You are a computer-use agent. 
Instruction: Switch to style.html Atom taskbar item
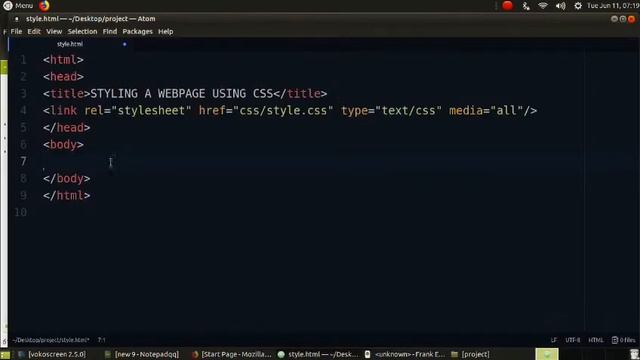point(318,354)
